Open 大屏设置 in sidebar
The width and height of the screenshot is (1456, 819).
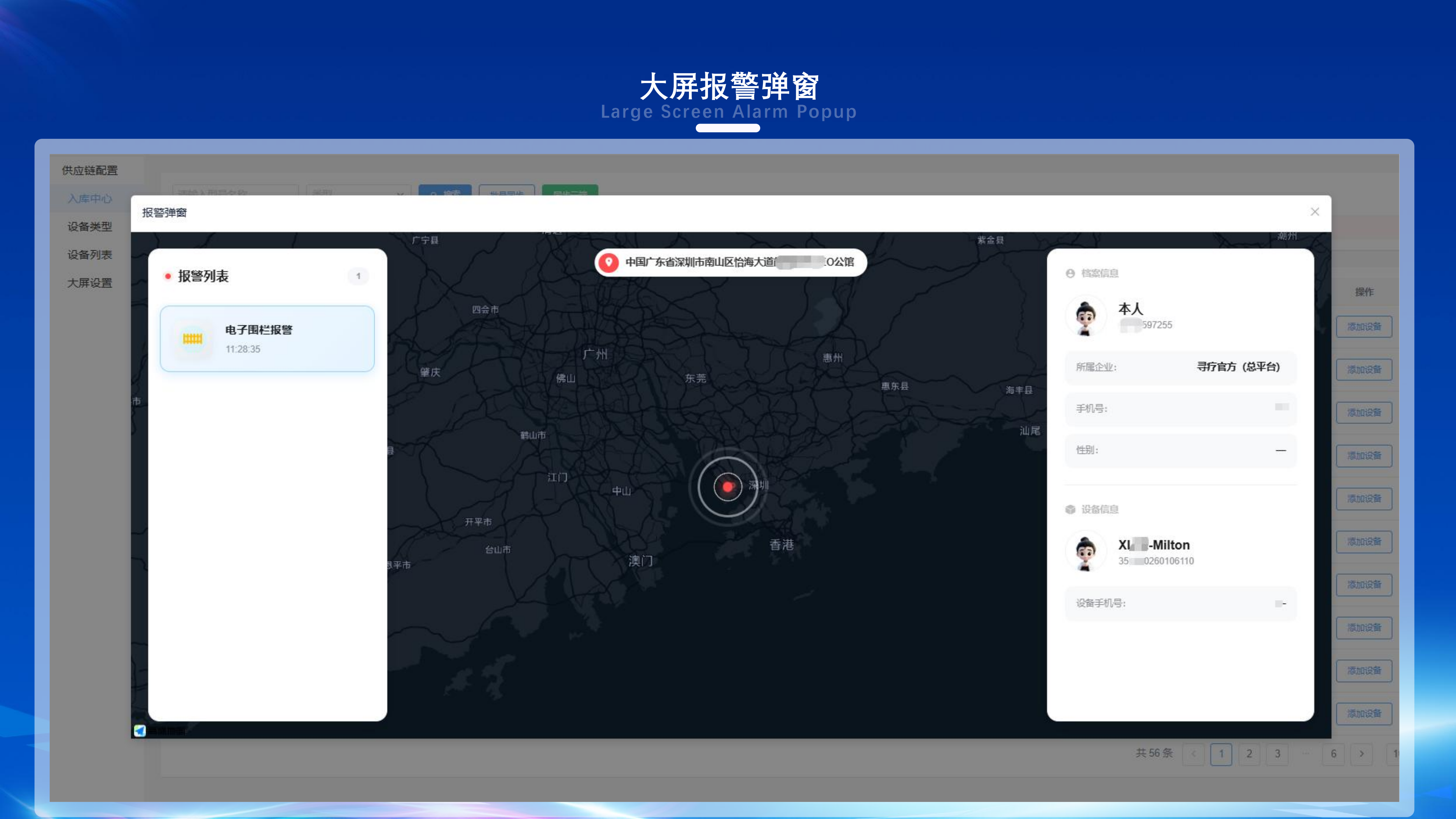pyautogui.click(x=89, y=283)
